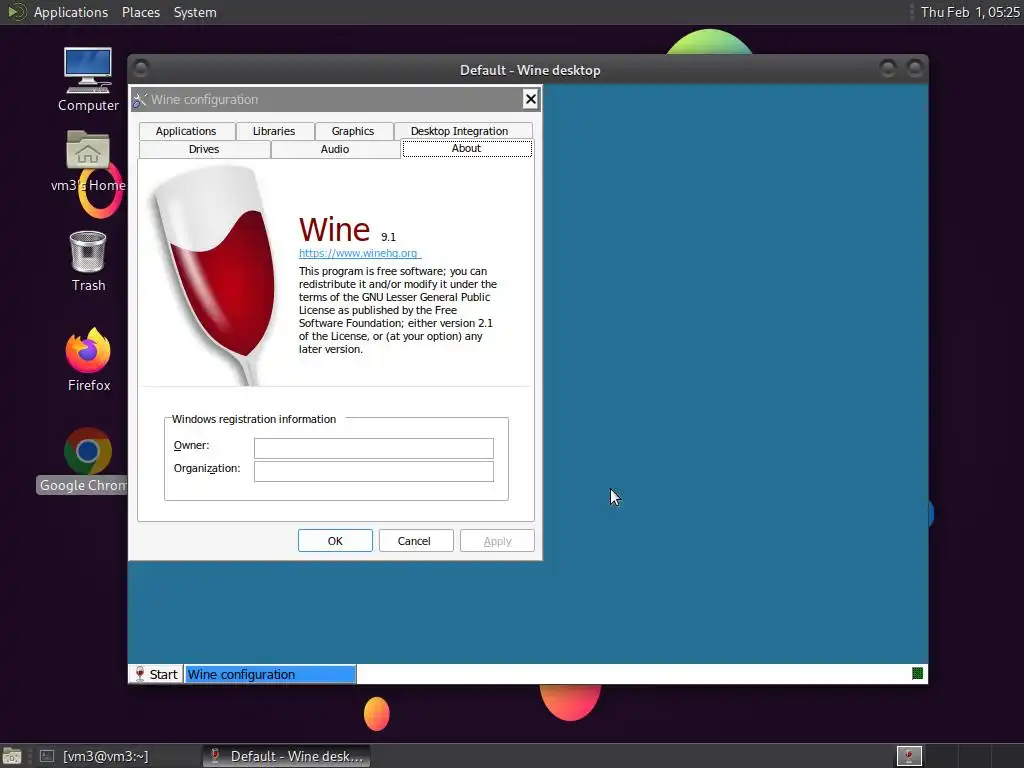Switch to the Applications tab
The width and height of the screenshot is (1024, 768).
tap(186, 131)
